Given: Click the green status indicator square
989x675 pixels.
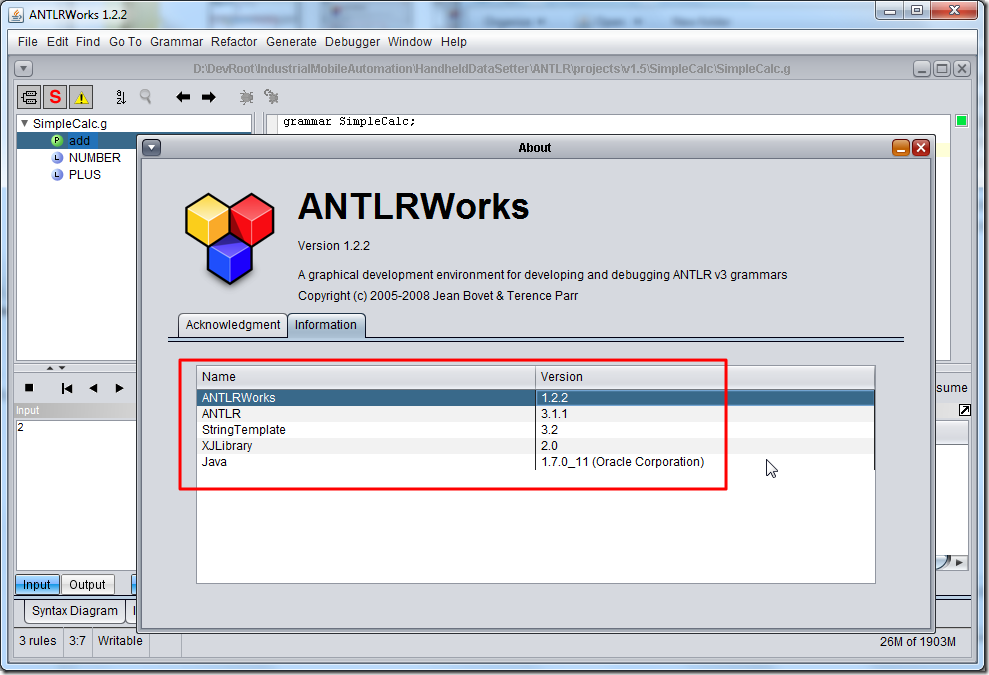Looking at the screenshot, I should coord(961,120).
